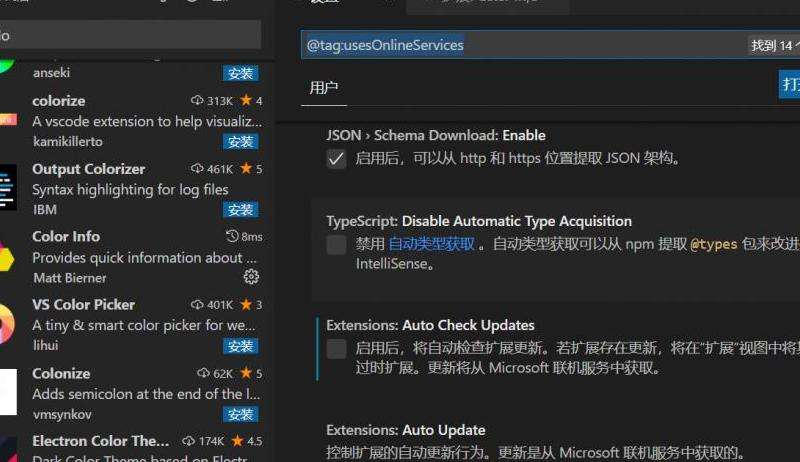Open the VS Color Picker extension title
Screen dimensions: 800x462
pos(84,304)
